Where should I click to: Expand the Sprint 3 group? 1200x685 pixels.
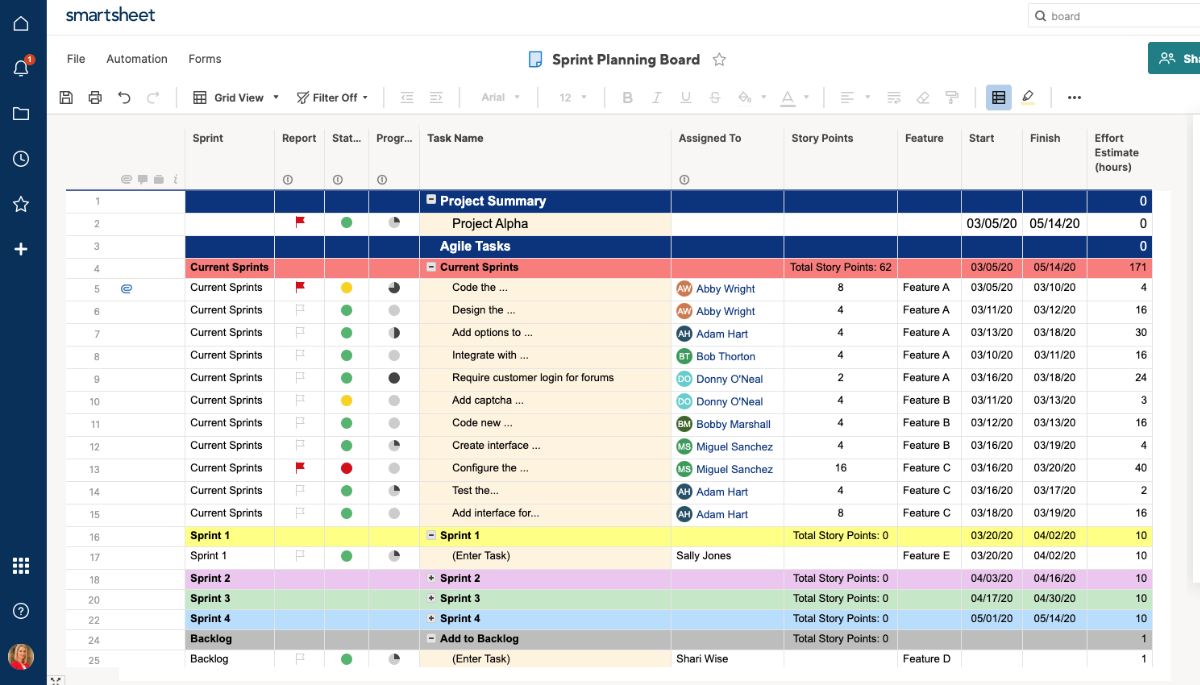[x=432, y=598]
